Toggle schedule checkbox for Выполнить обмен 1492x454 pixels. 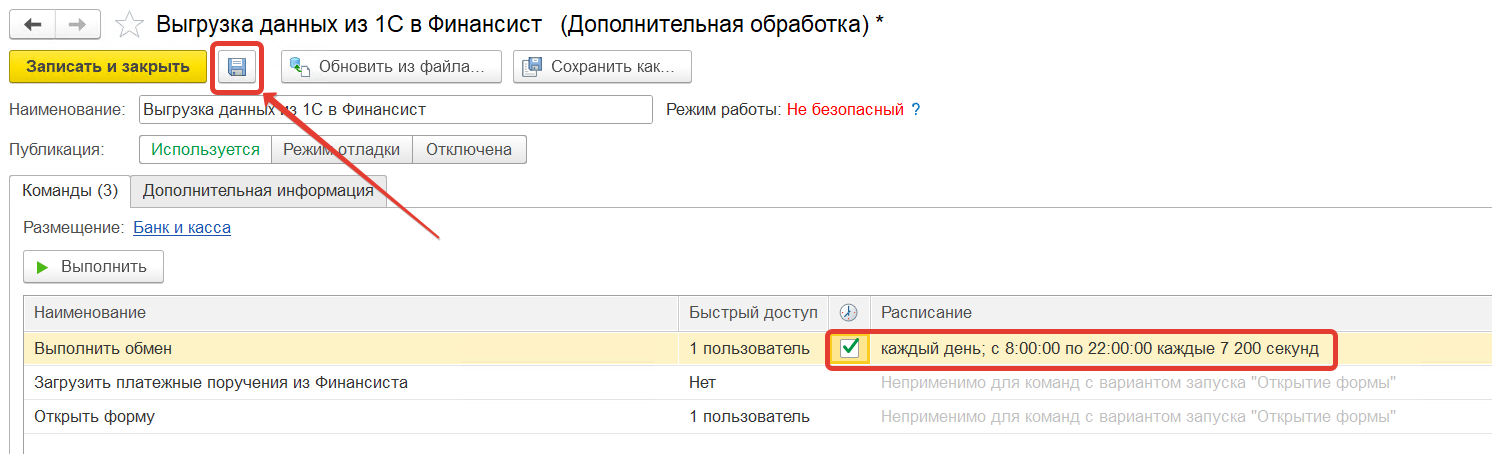click(x=850, y=349)
